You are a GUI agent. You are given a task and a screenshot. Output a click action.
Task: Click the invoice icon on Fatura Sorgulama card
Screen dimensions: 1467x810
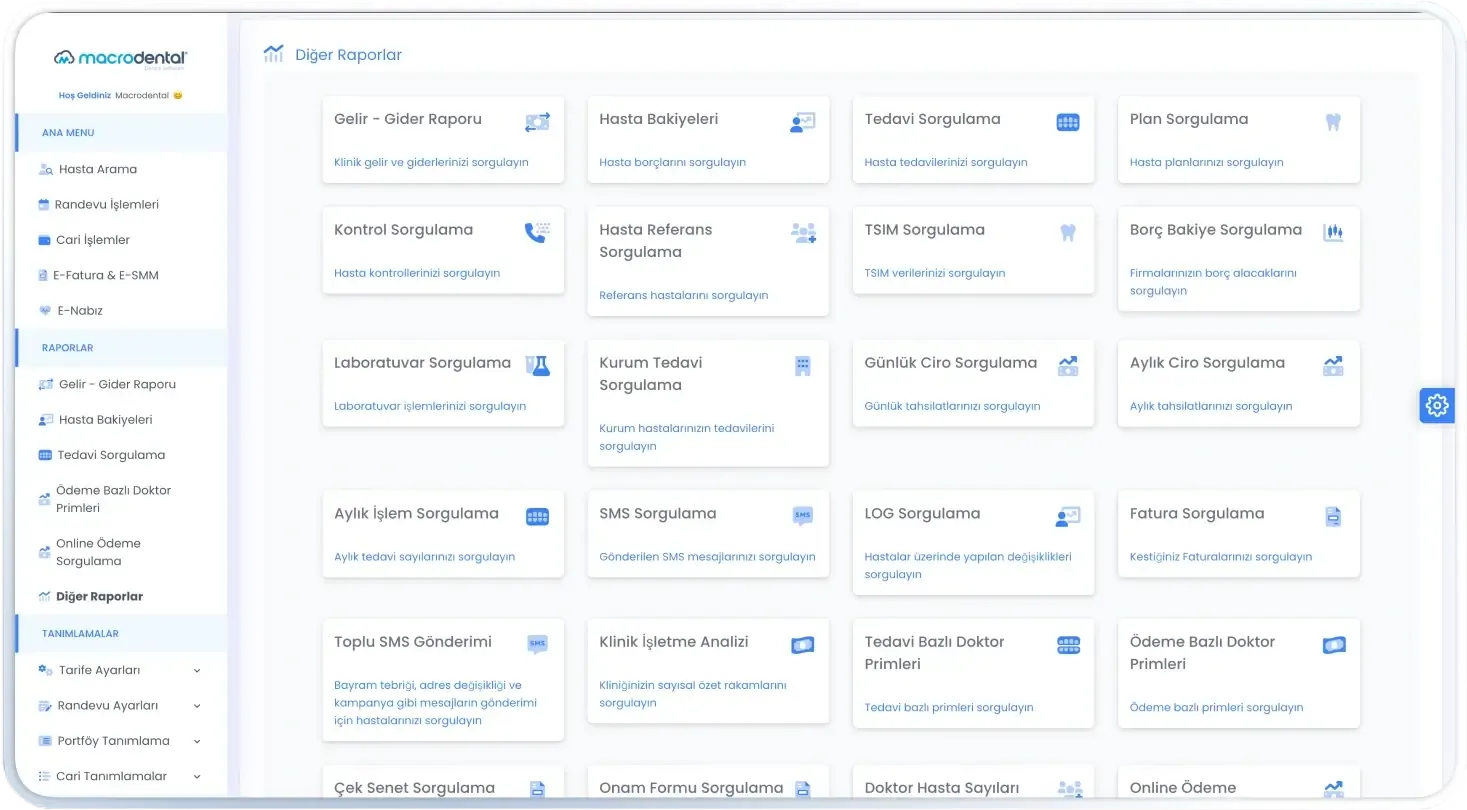pos(1333,517)
